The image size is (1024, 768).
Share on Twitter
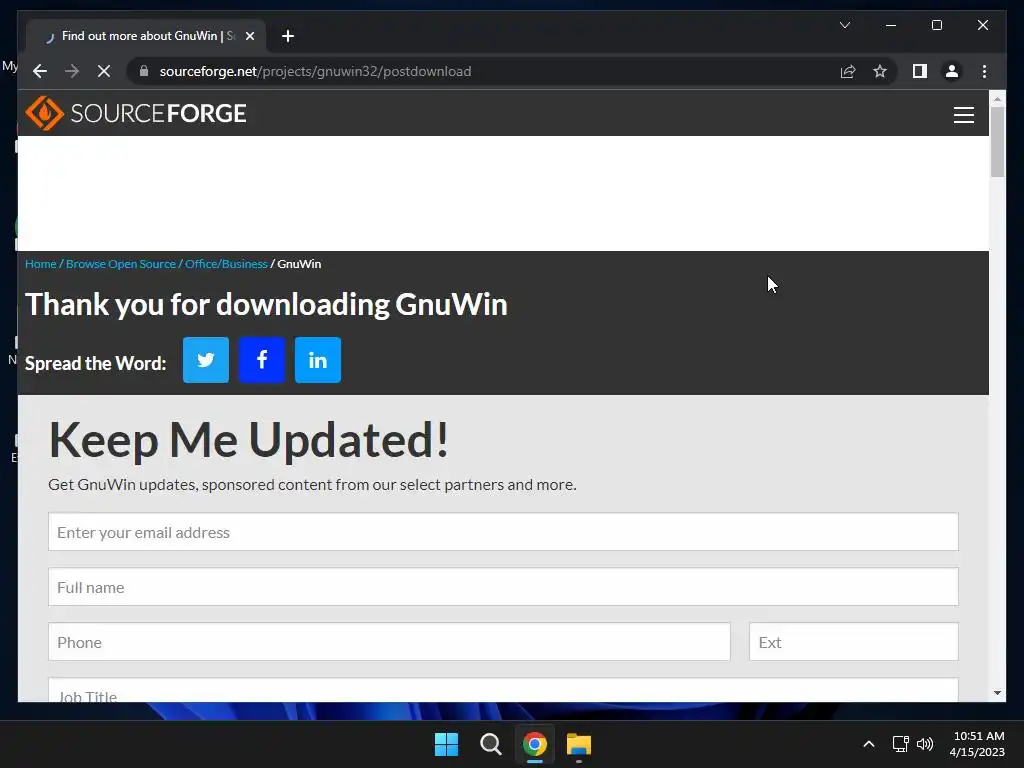tap(206, 360)
